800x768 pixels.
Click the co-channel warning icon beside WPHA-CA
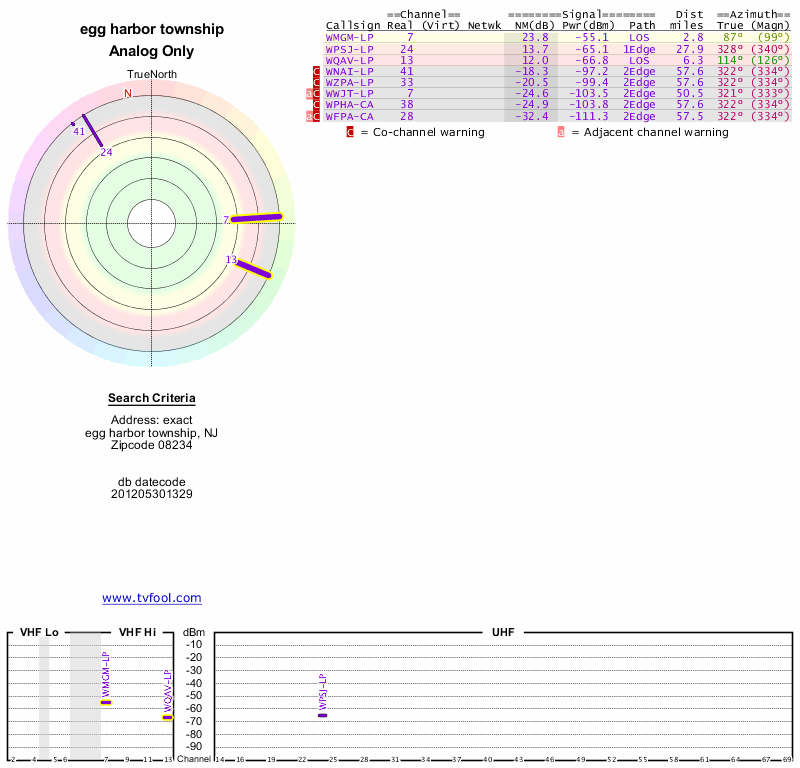(x=317, y=105)
